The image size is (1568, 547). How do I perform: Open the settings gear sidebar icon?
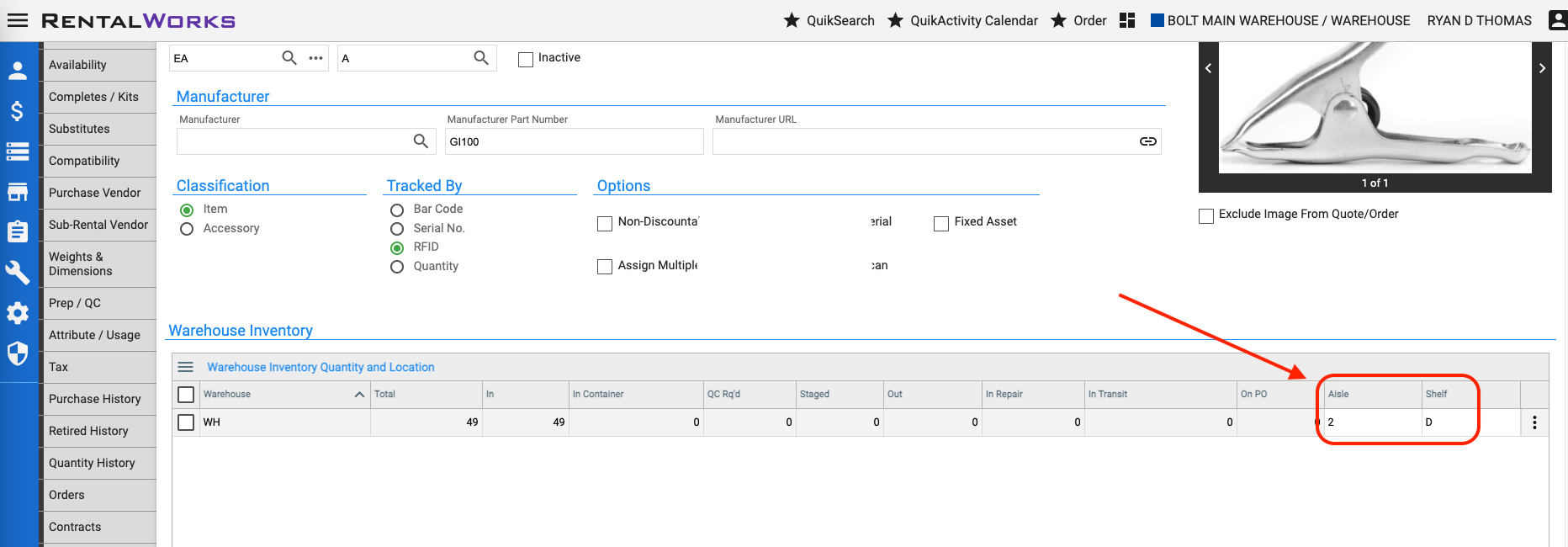pos(17,313)
